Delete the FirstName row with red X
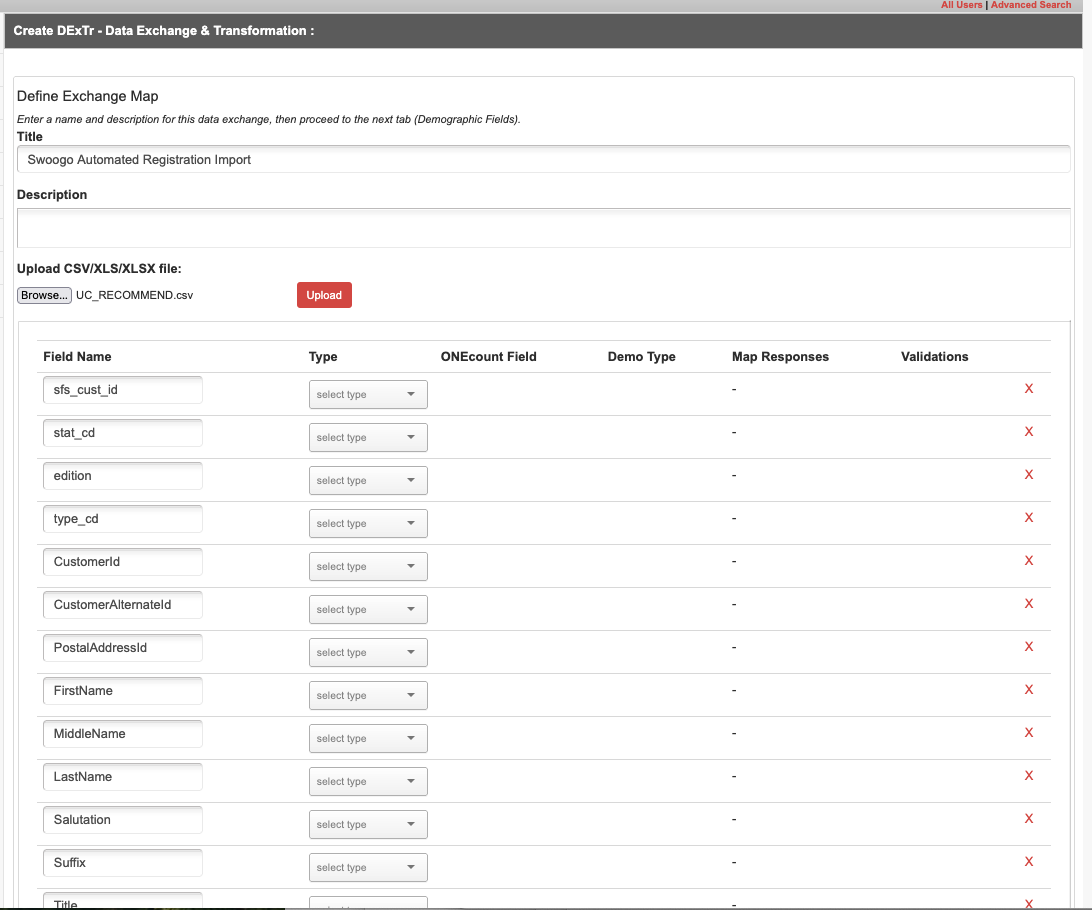Screen dimensions: 1092x910 [x=1029, y=689]
